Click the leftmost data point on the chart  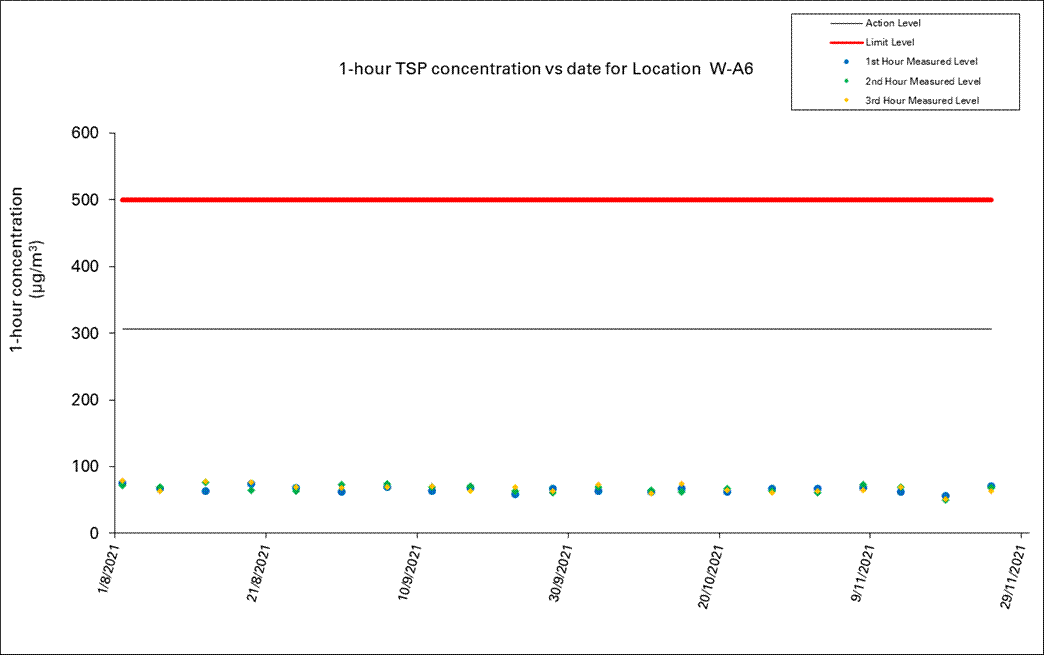tap(122, 484)
